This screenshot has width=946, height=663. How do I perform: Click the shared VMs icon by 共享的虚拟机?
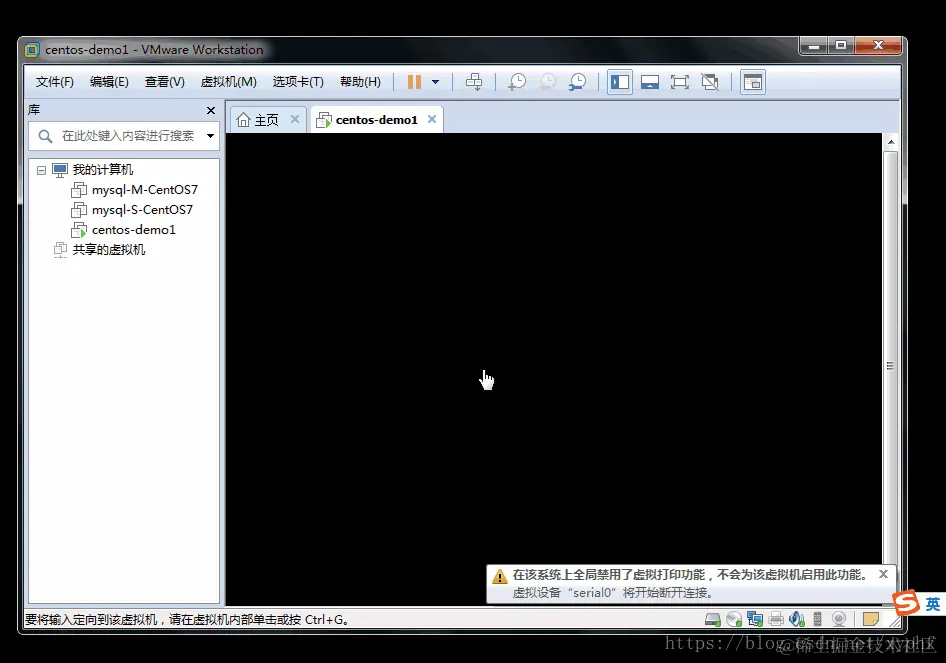pyautogui.click(x=60, y=249)
